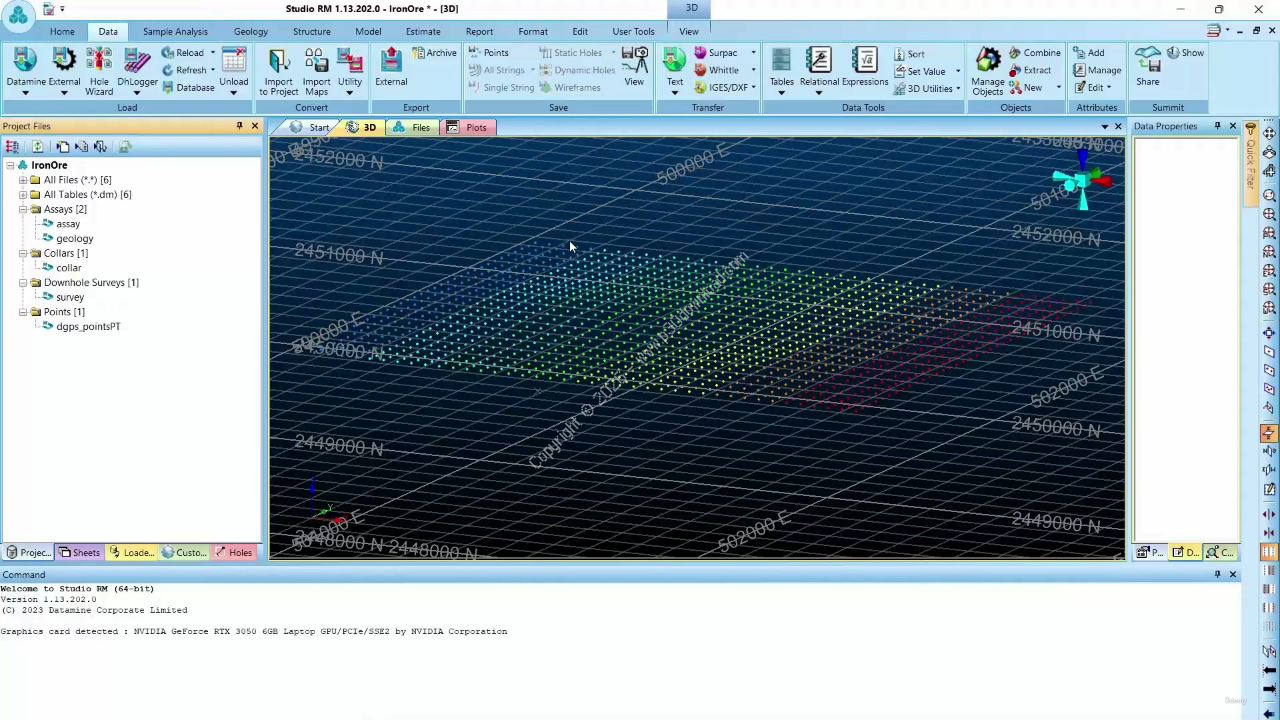Open the Holes bottom panel tab
This screenshot has height=720, width=1280.
233,553
